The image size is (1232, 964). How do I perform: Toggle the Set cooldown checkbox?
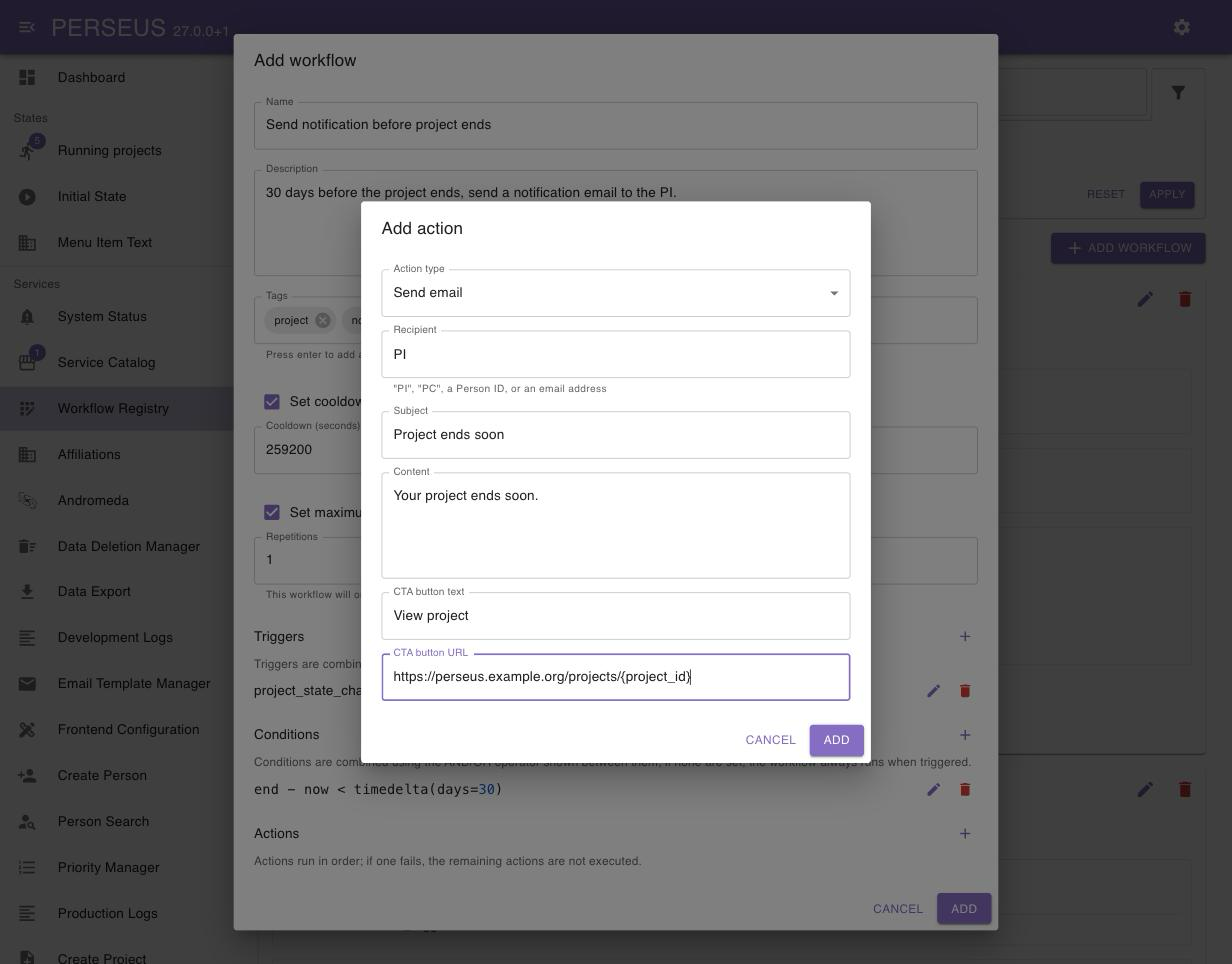(272, 402)
